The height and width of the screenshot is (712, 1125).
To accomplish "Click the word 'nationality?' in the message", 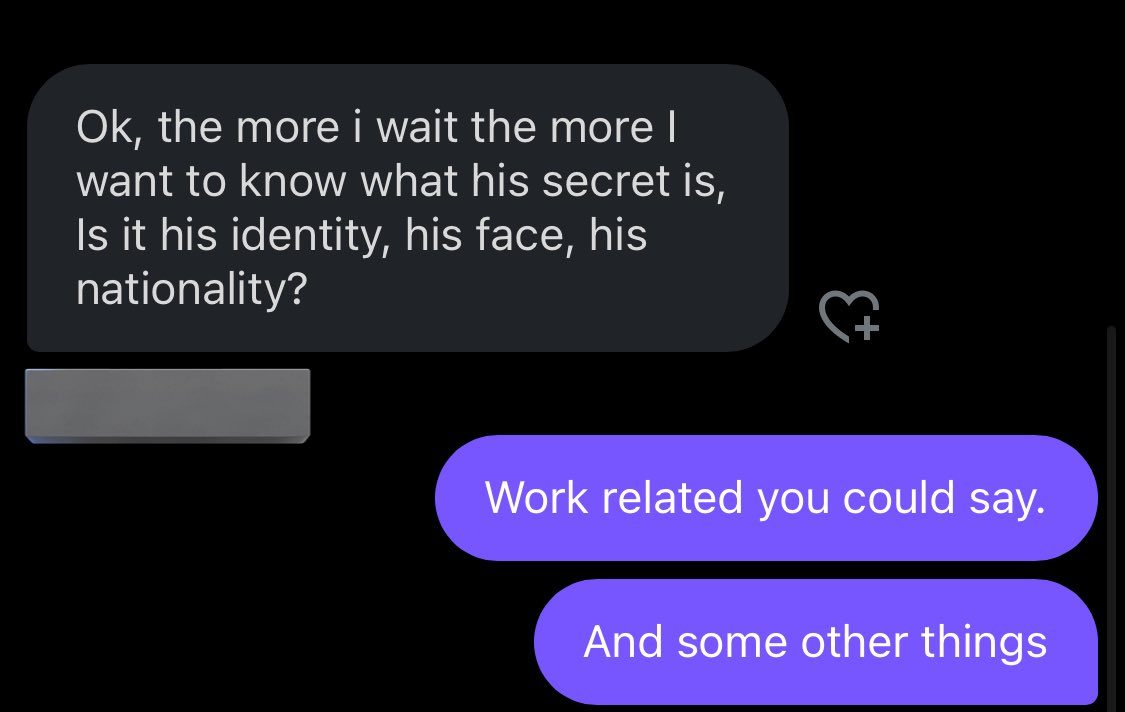I will coord(192,289).
